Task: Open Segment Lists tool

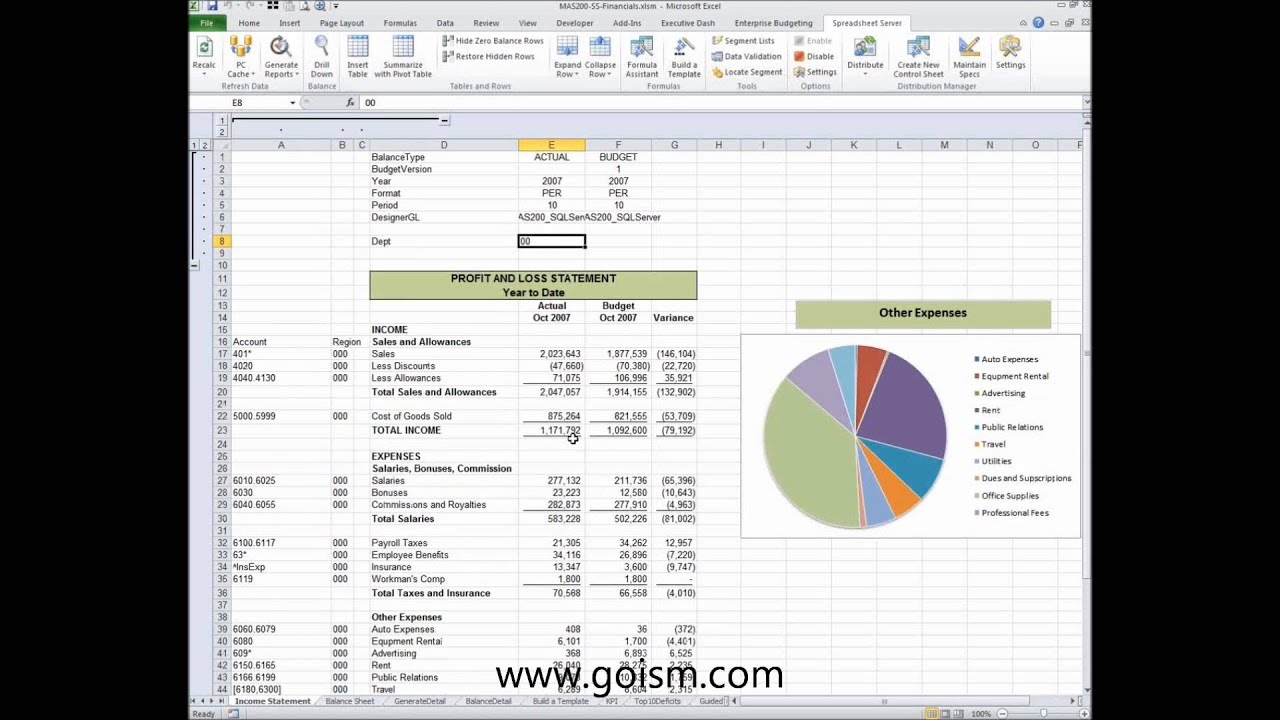Action: point(743,41)
